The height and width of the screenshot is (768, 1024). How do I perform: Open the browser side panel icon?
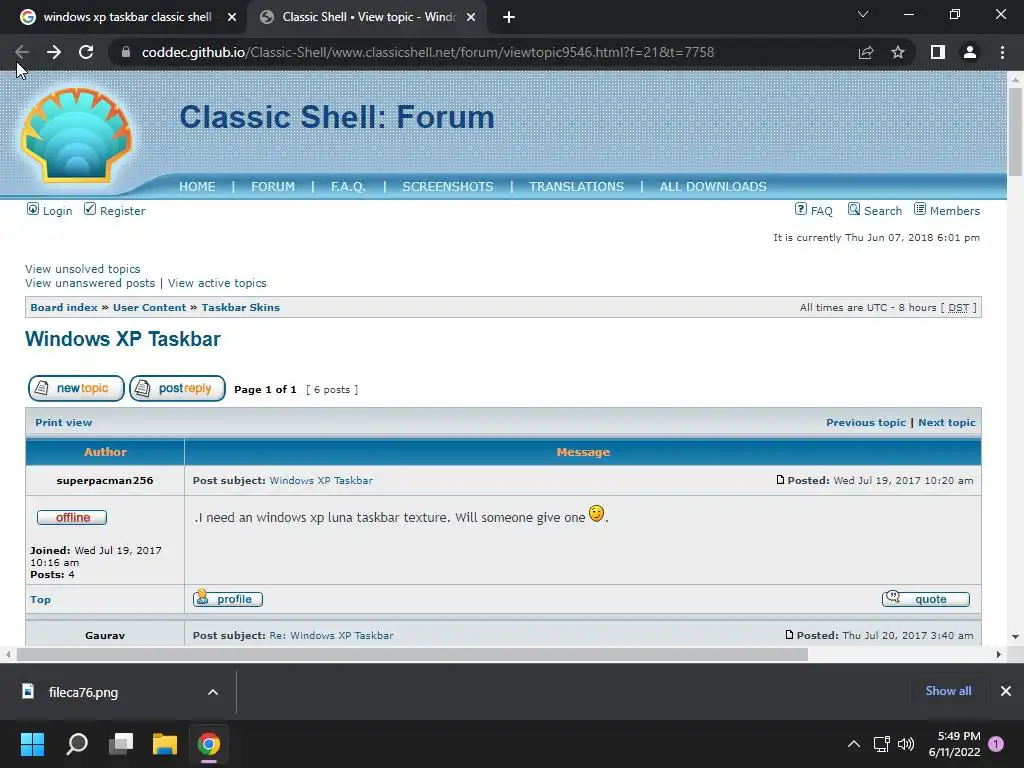coord(938,52)
